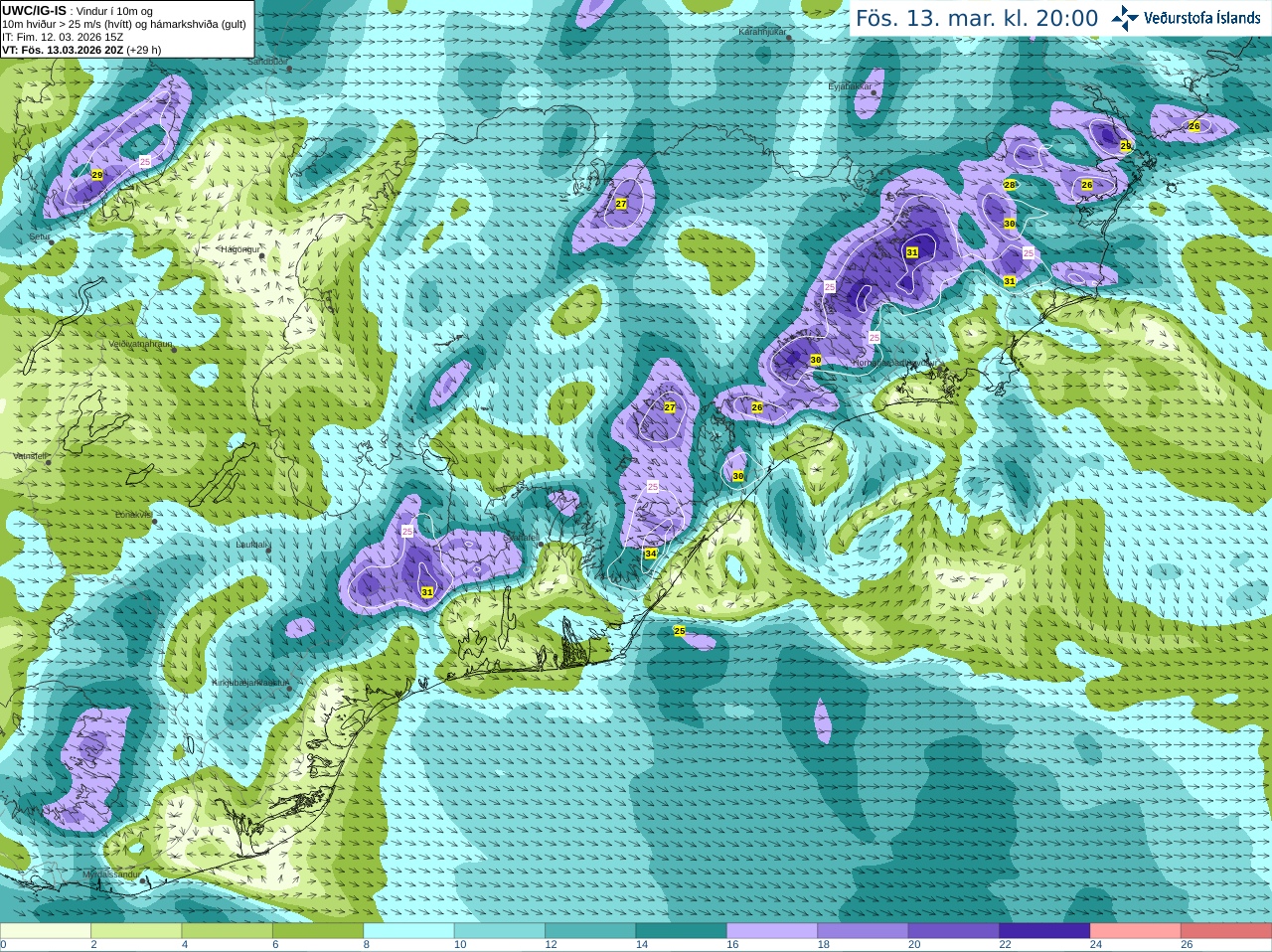Viewport: 1272px width, 952px height.
Task: Select the Sandbúðir place label
Action: (267, 61)
